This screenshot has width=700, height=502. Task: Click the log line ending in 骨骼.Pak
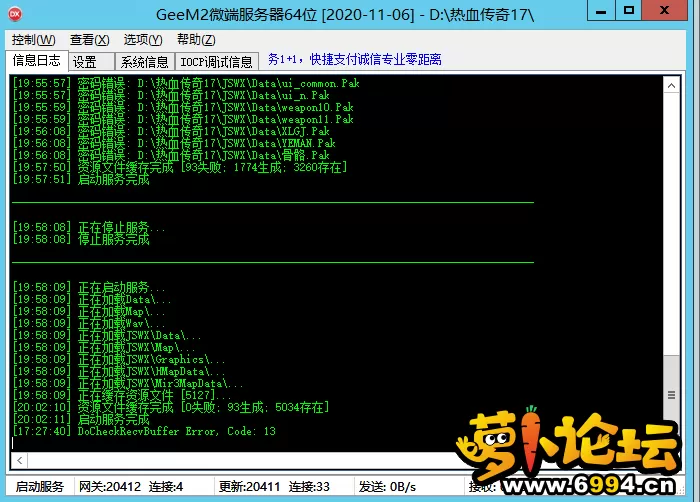point(171,155)
